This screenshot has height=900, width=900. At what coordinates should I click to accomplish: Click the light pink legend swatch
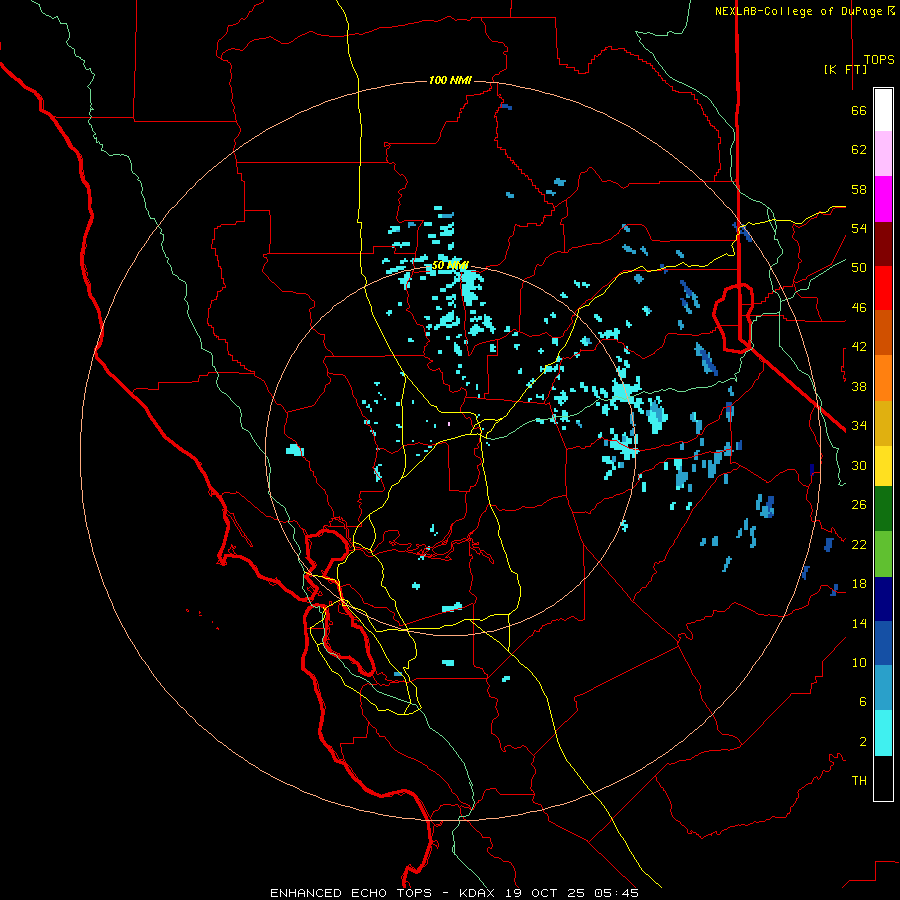pos(883,154)
